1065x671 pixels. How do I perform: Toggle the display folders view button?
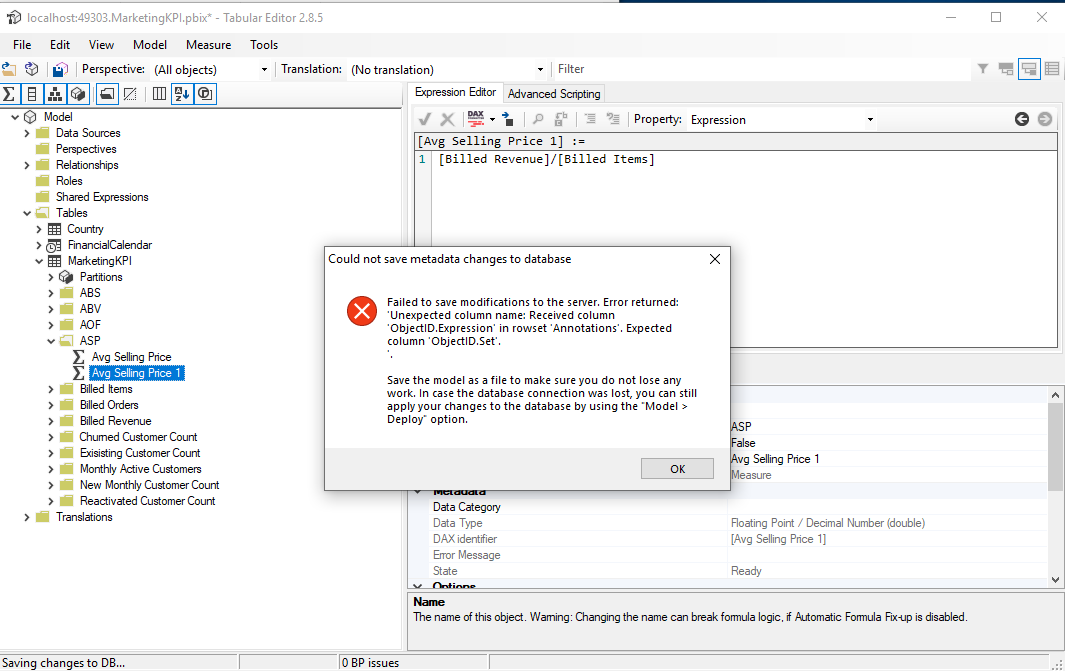pos(107,93)
